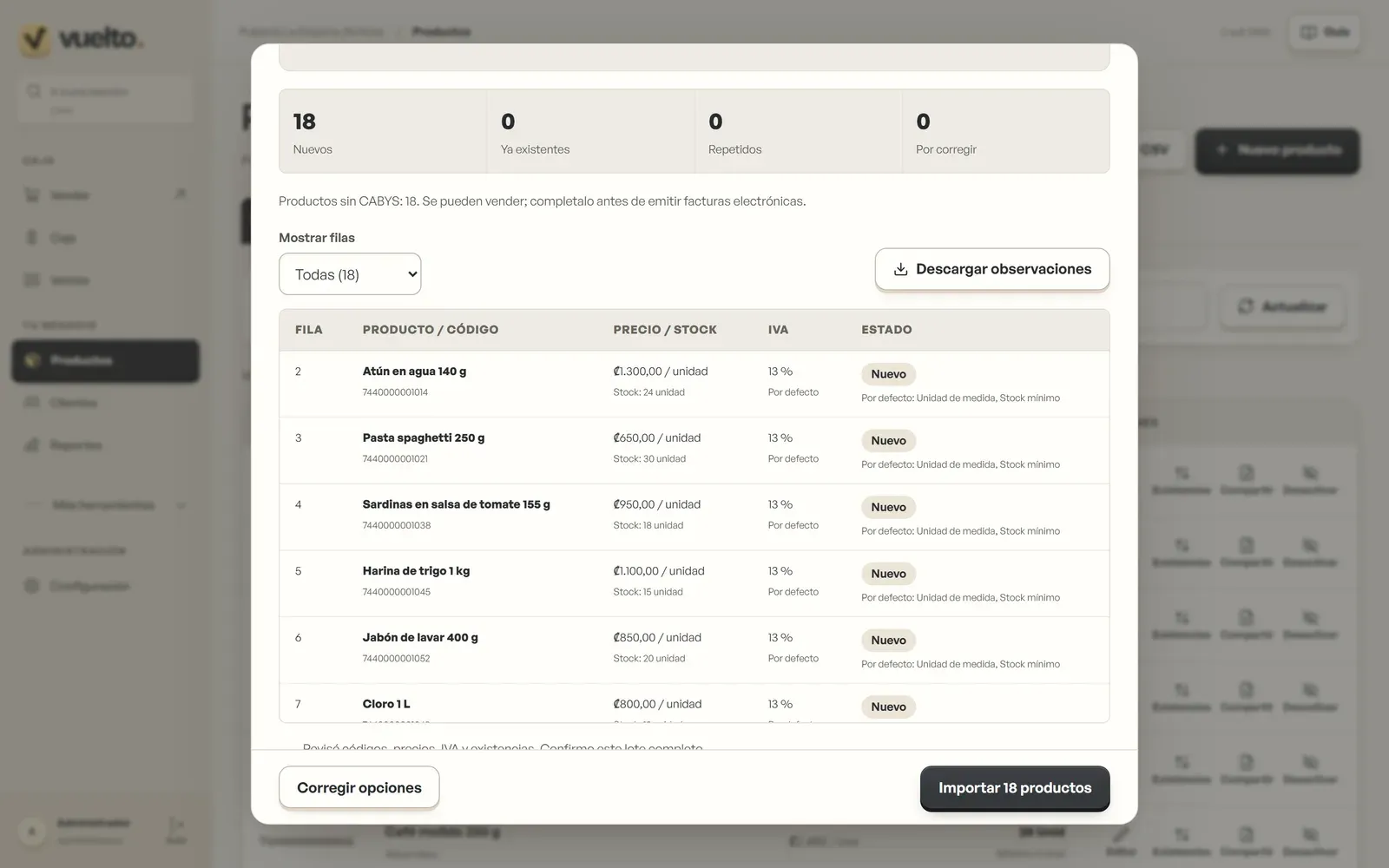Click the Nuevo badge for Pasta spaghetti
The height and width of the screenshot is (868, 1389).
[888, 441]
